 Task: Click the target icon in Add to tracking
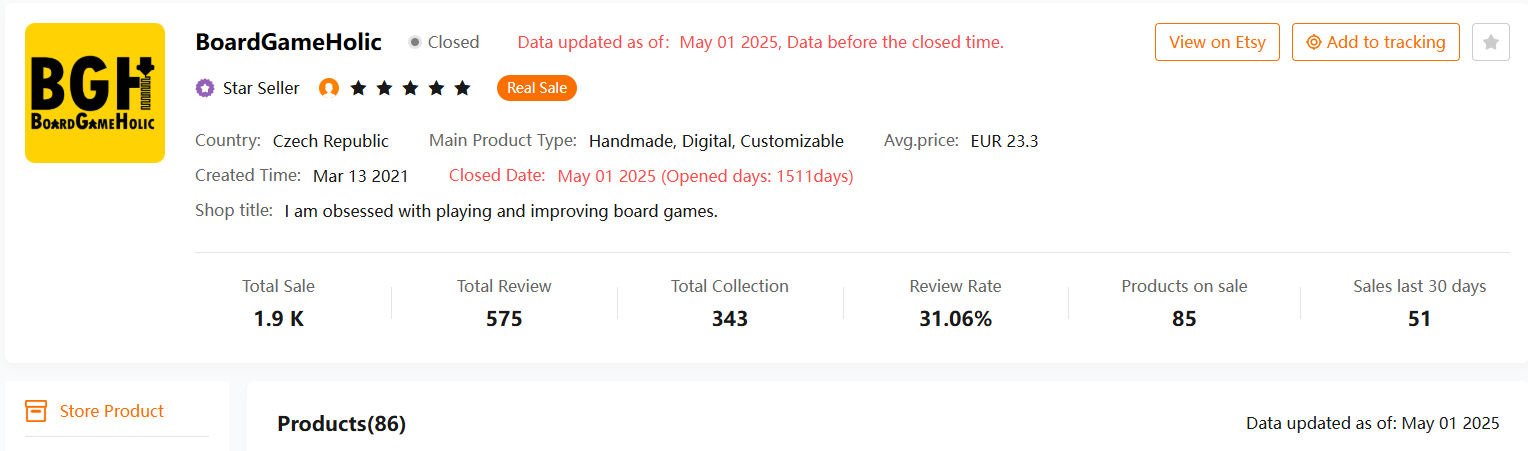[x=1314, y=42]
